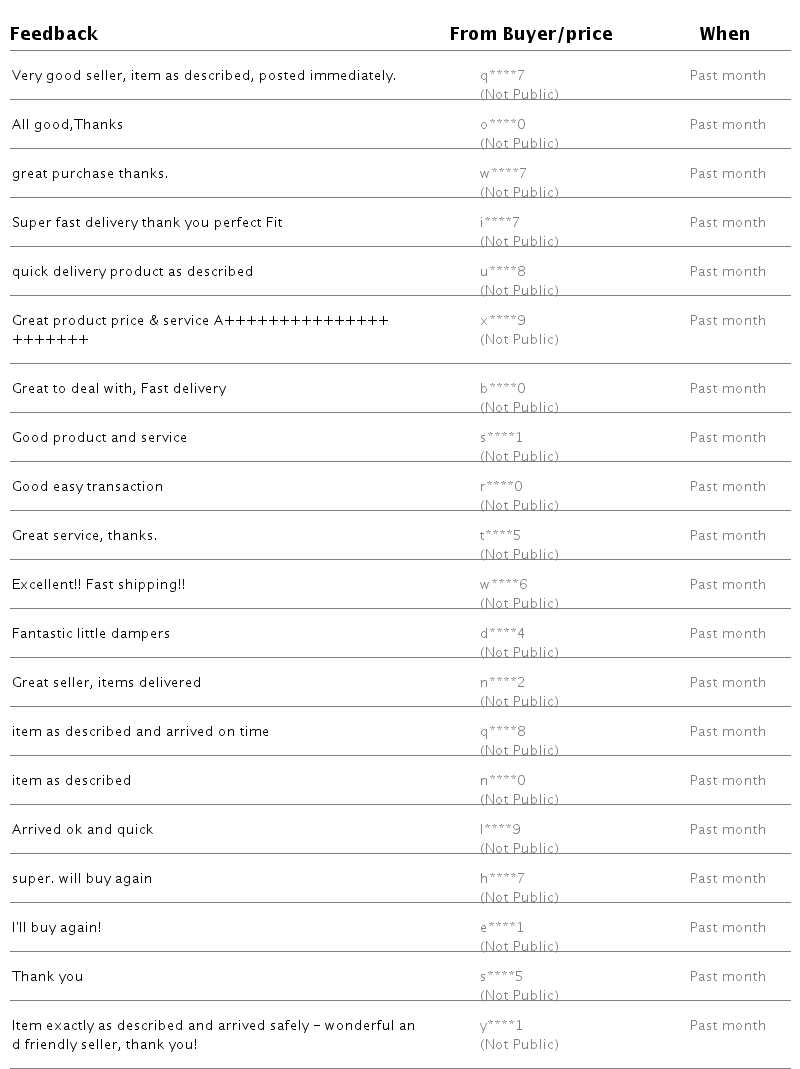The image size is (800, 1069).
Task: Click the "Excellent!! Fast shipping!!" feedback comment
Action: (x=98, y=584)
